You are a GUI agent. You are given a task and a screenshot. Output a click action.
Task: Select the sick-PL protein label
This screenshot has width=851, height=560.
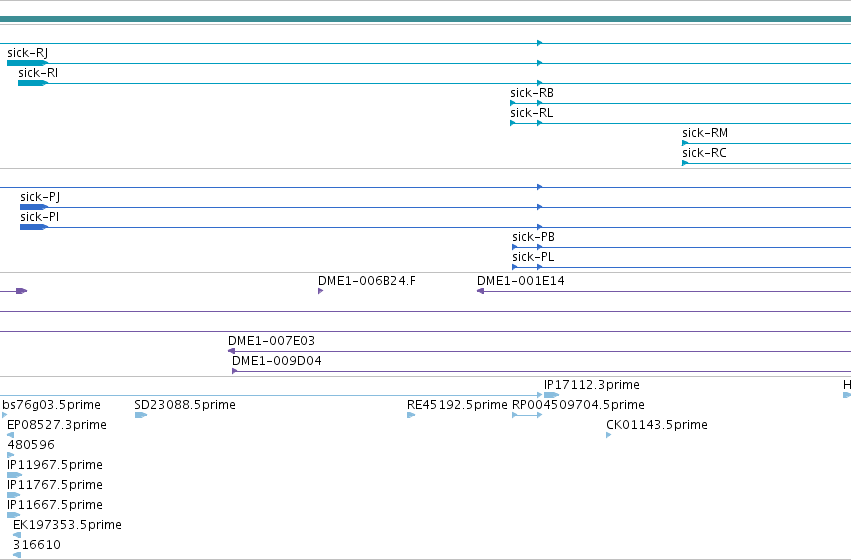534,257
